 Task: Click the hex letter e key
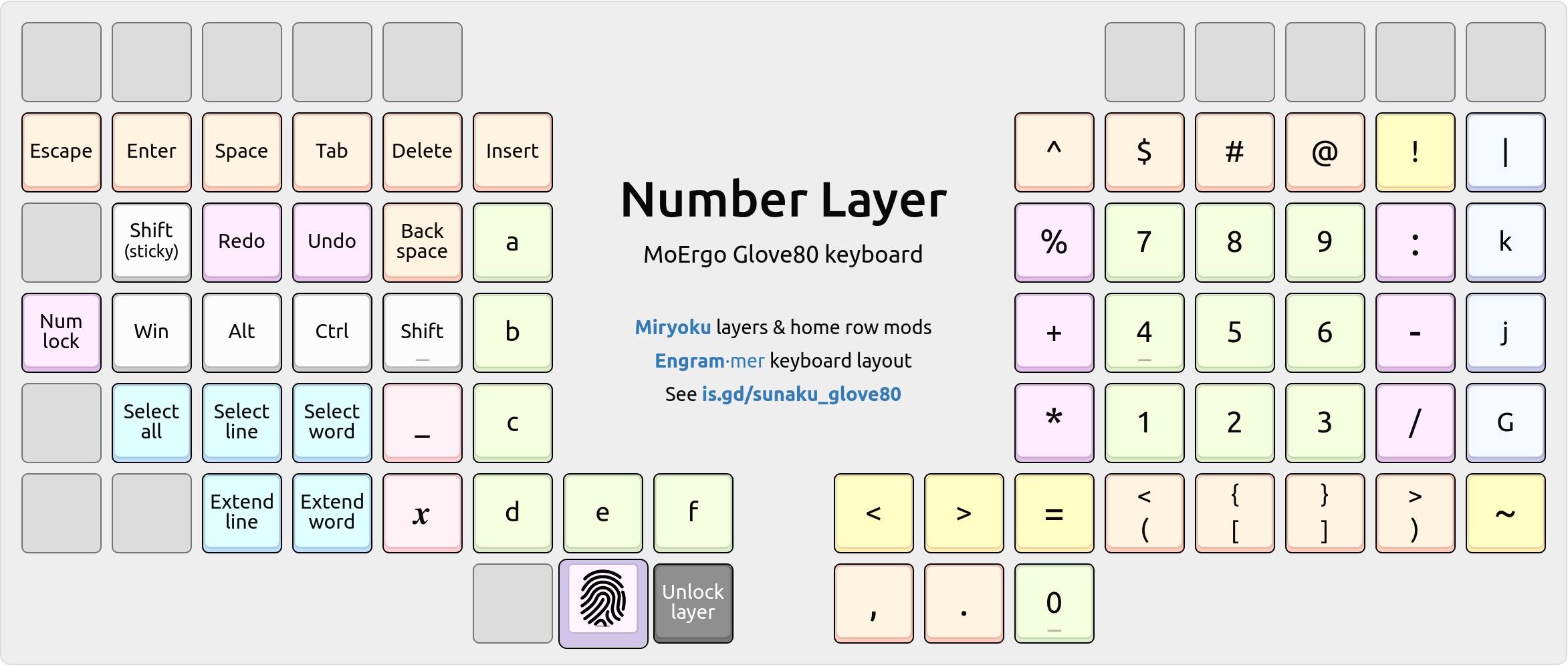click(603, 513)
